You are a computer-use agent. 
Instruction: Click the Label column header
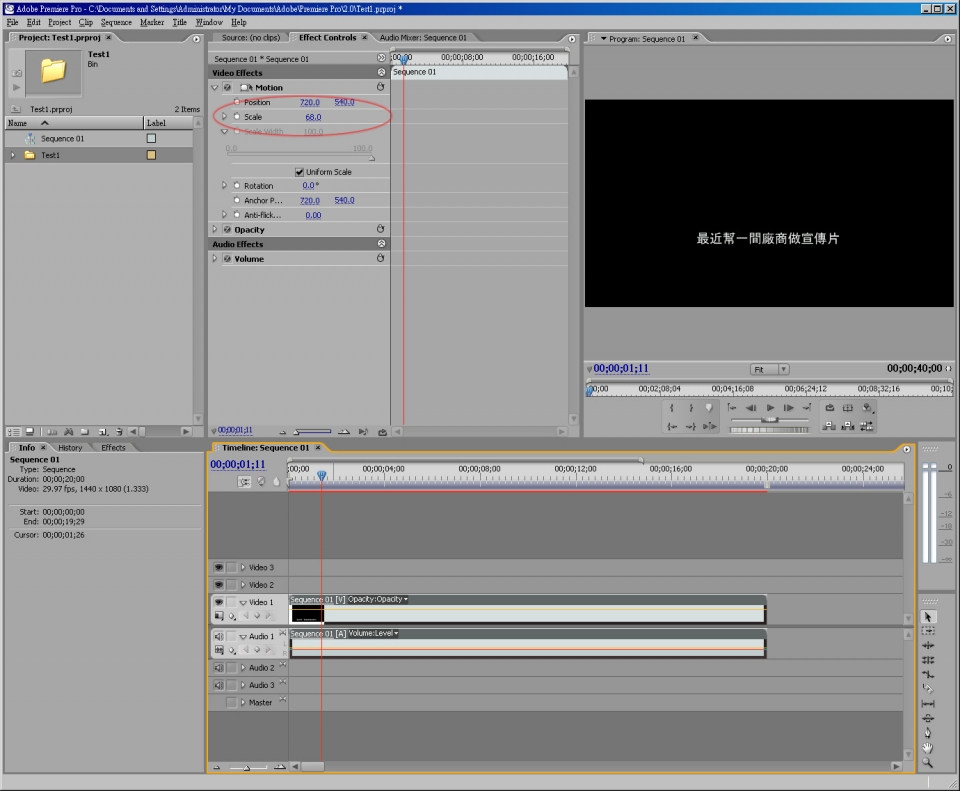click(x=156, y=123)
